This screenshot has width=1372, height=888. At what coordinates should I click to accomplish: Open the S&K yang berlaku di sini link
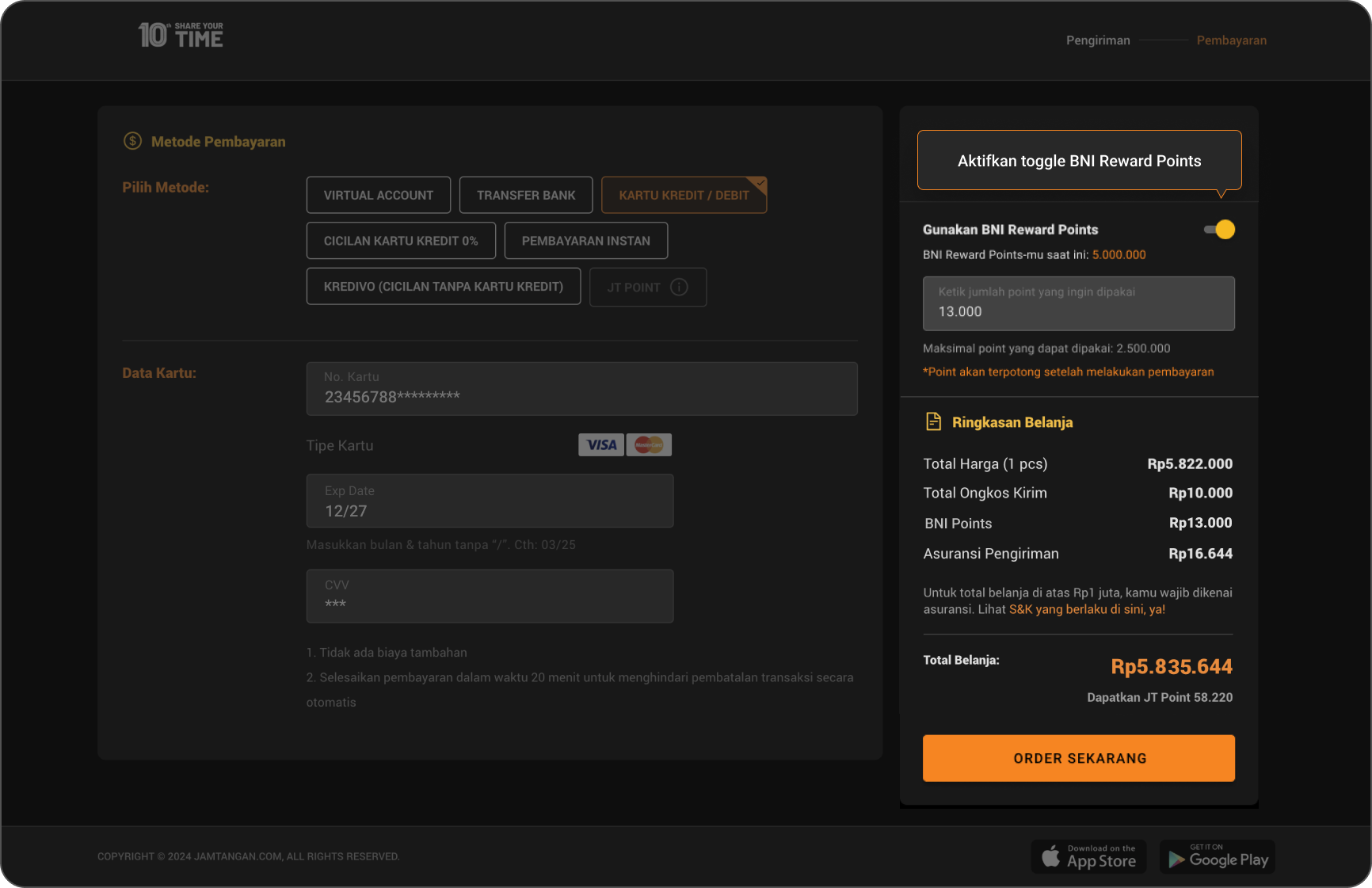tap(1087, 609)
